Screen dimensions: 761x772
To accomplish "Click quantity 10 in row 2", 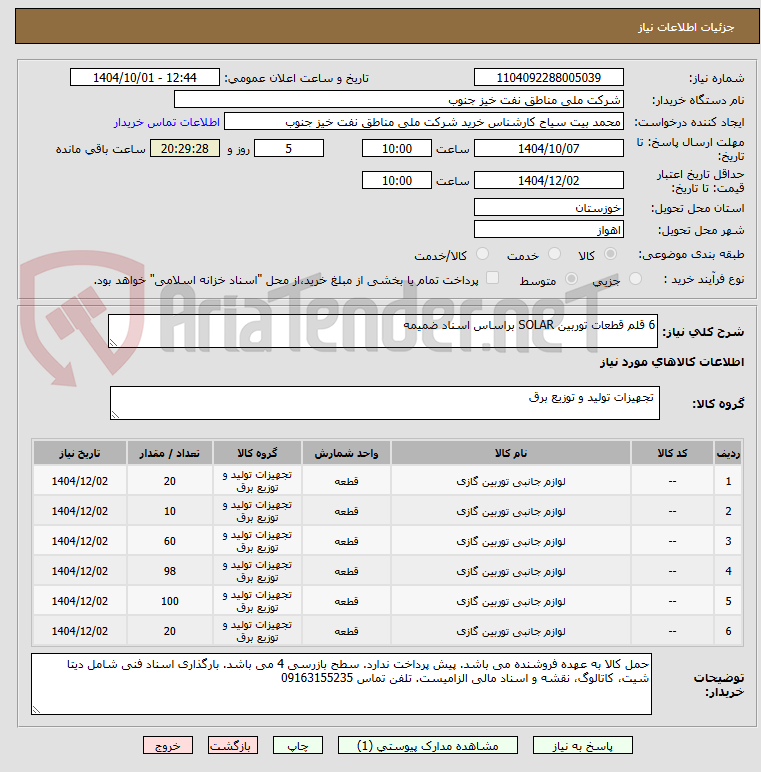I will (x=170, y=511).
